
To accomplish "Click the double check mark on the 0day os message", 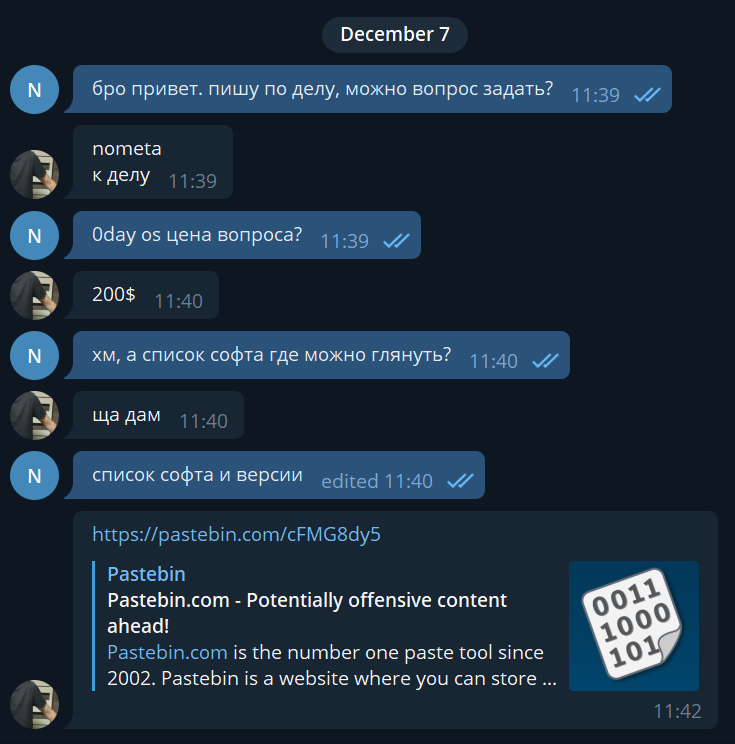I will [396, 241].
